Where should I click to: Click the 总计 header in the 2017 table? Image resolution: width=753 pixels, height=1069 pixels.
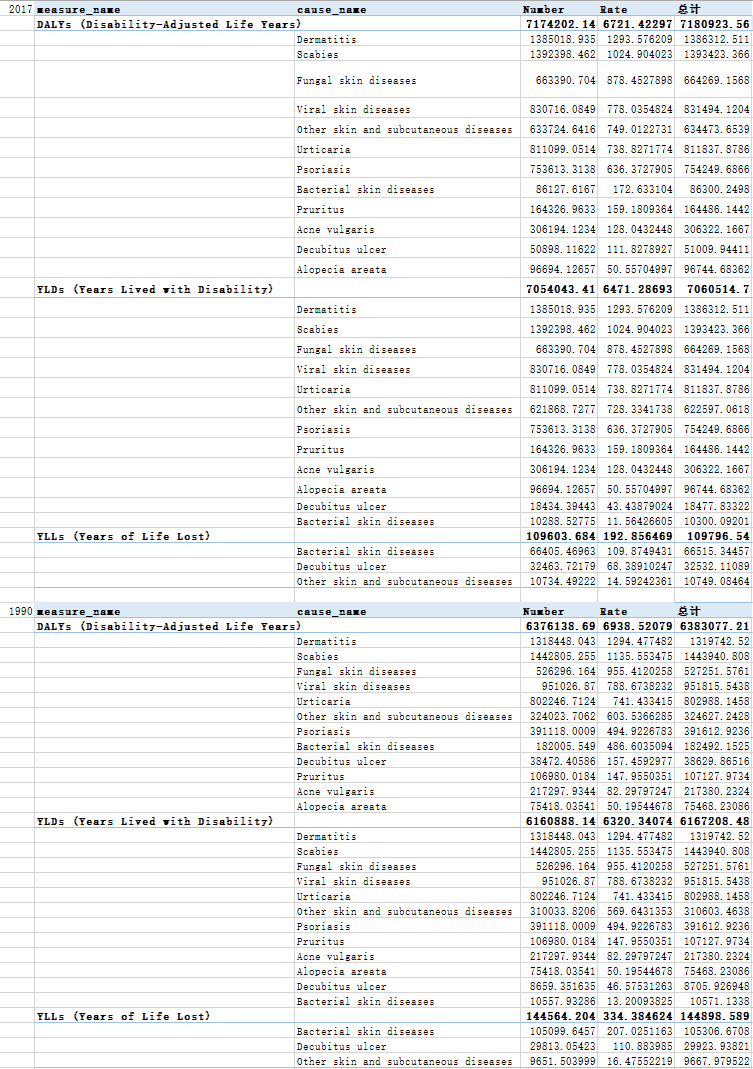[x=688, y=10]
